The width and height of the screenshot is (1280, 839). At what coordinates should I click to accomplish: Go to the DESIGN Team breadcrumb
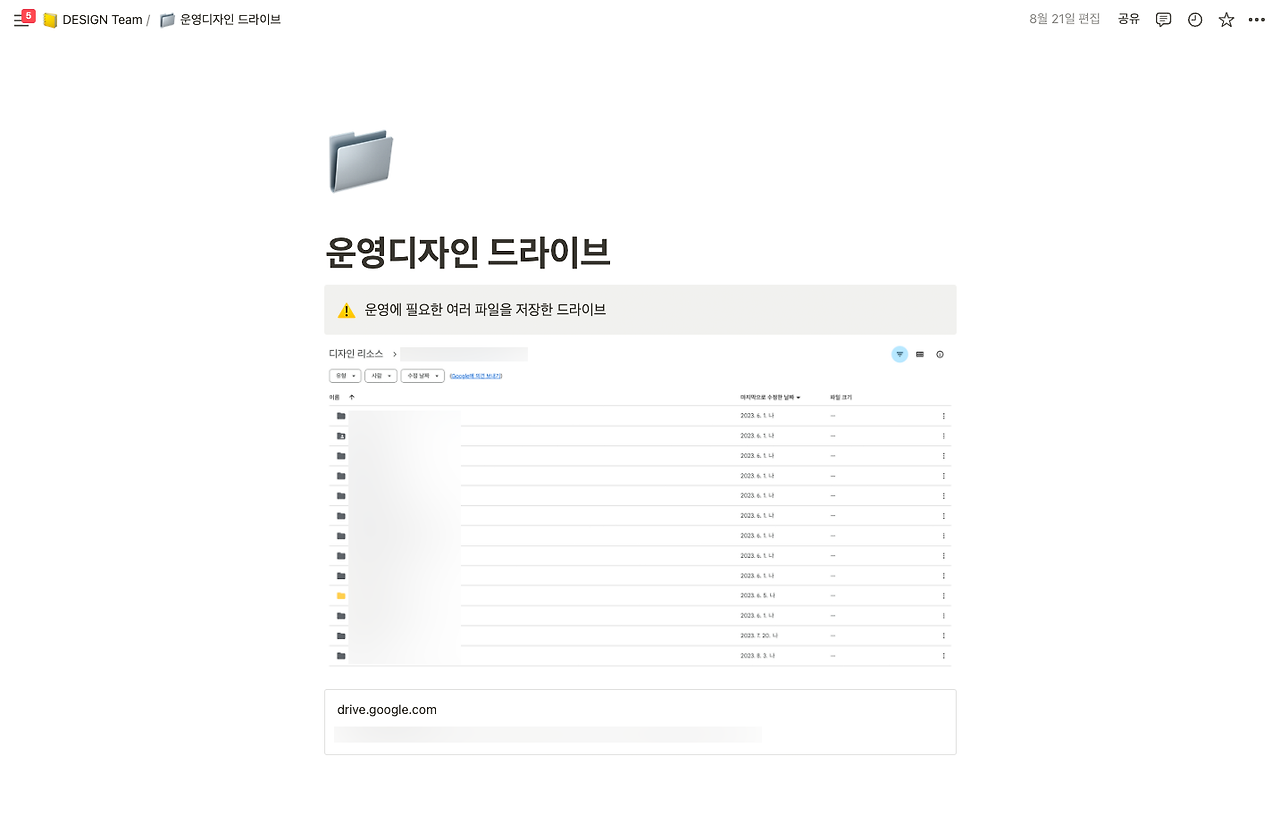(93, 20)
